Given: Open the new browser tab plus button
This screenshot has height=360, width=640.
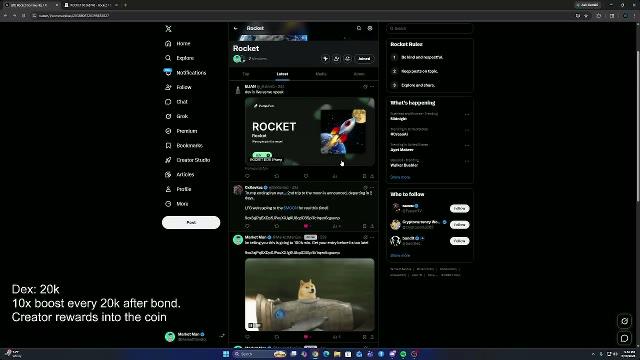Looking at the screenshot, I should (x=125, y=5).
